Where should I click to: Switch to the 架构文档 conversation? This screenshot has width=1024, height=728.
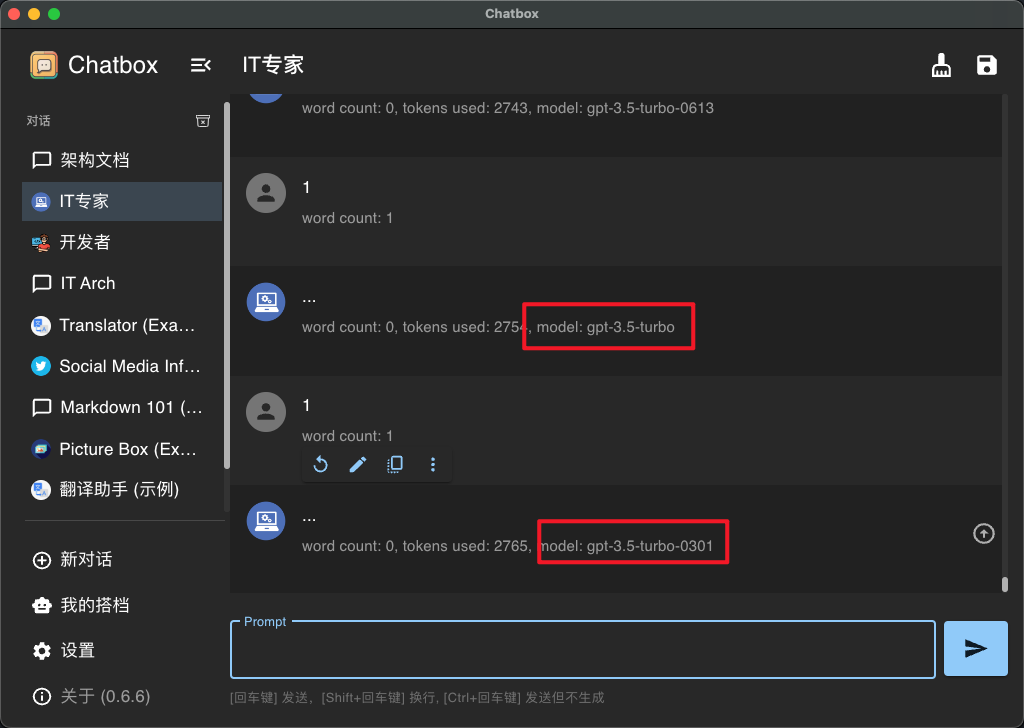[100, 160]
